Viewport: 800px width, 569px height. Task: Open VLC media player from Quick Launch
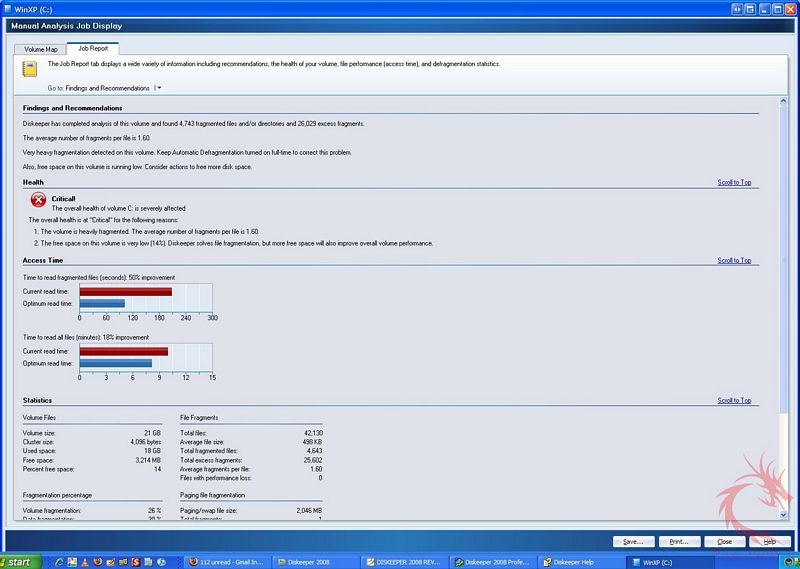coord(86,560)
